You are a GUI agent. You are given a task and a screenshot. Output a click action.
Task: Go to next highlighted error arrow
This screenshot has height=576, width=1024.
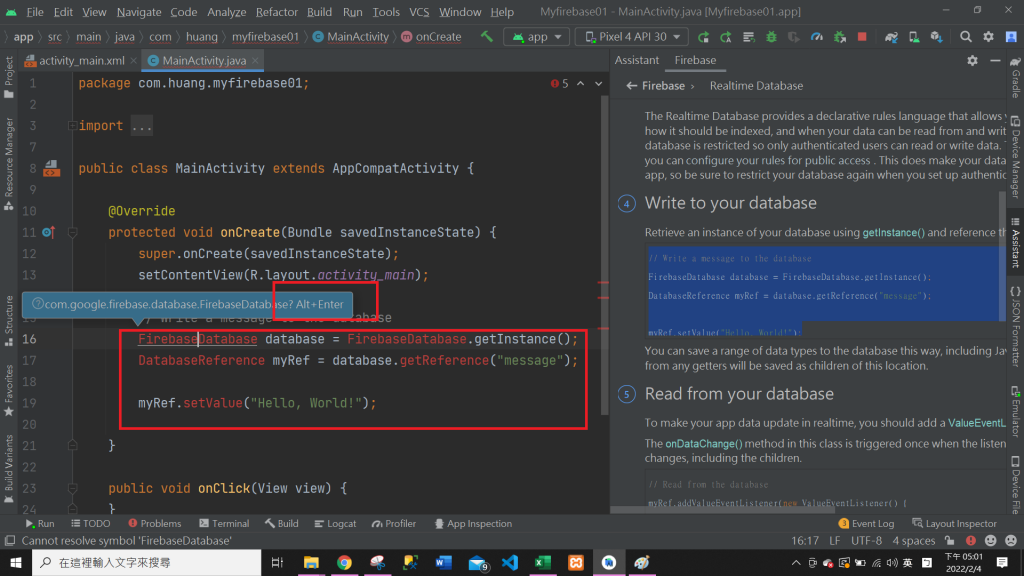coord(598,84)
